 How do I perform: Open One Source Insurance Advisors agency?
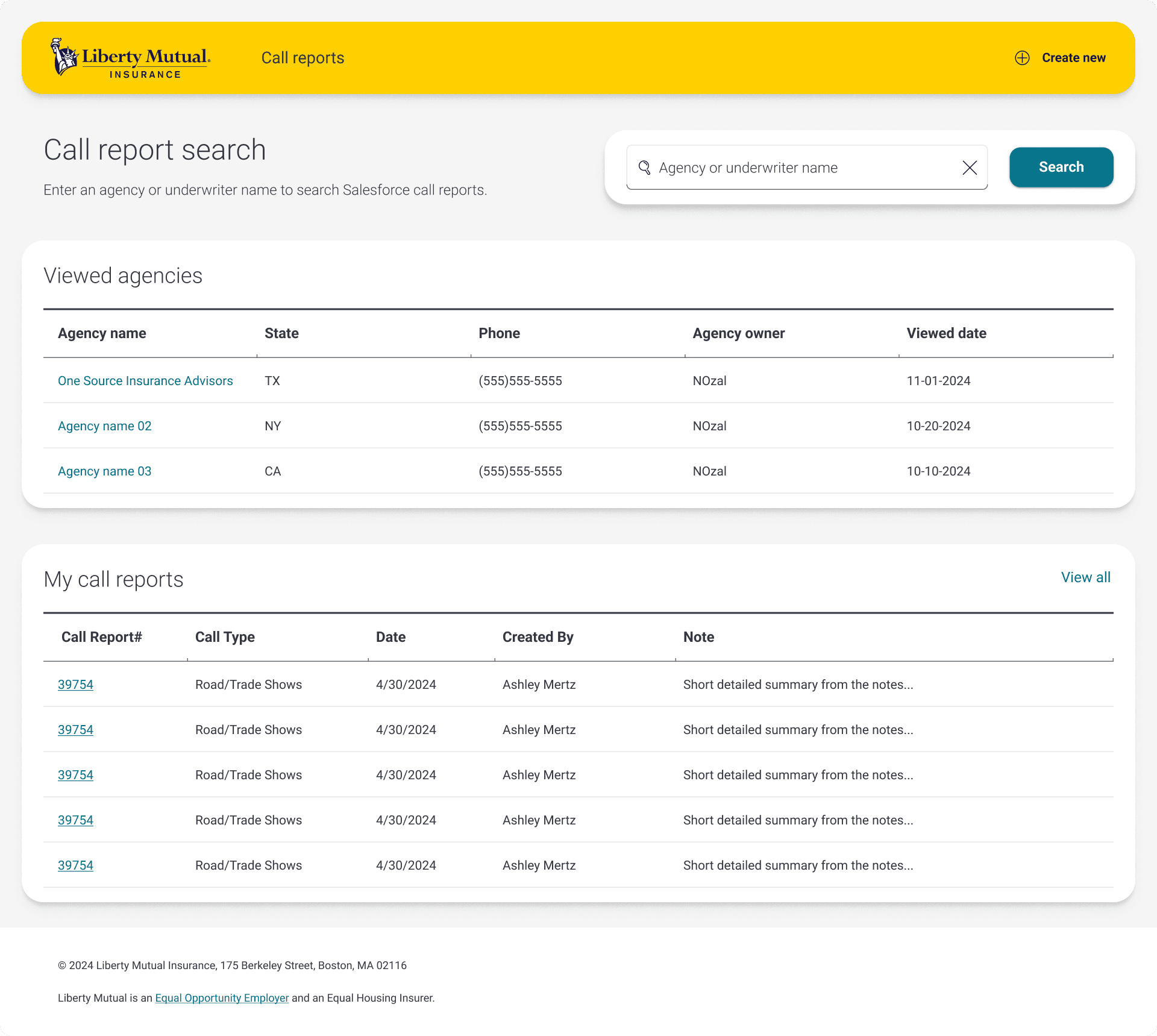coord(145,381)
